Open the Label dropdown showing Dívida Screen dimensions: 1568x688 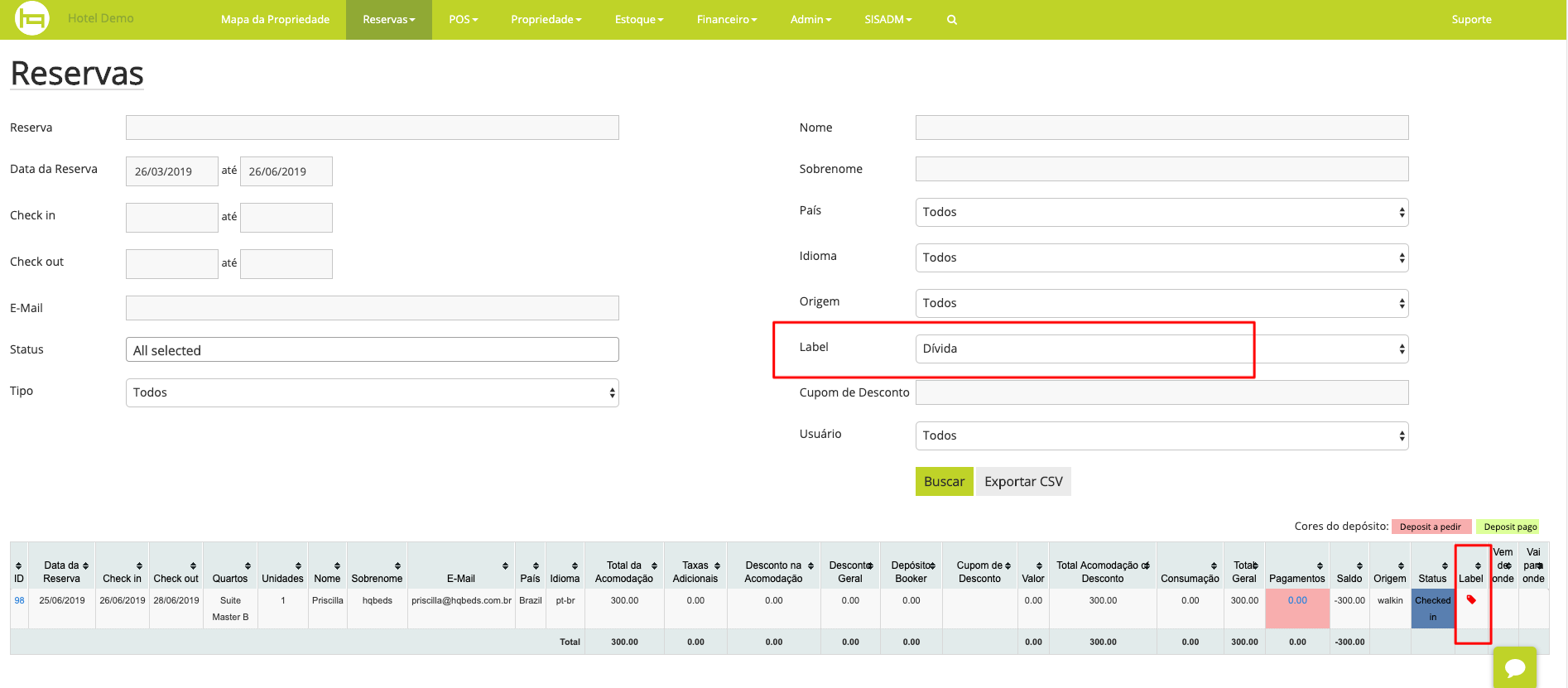click(1161, 349)
